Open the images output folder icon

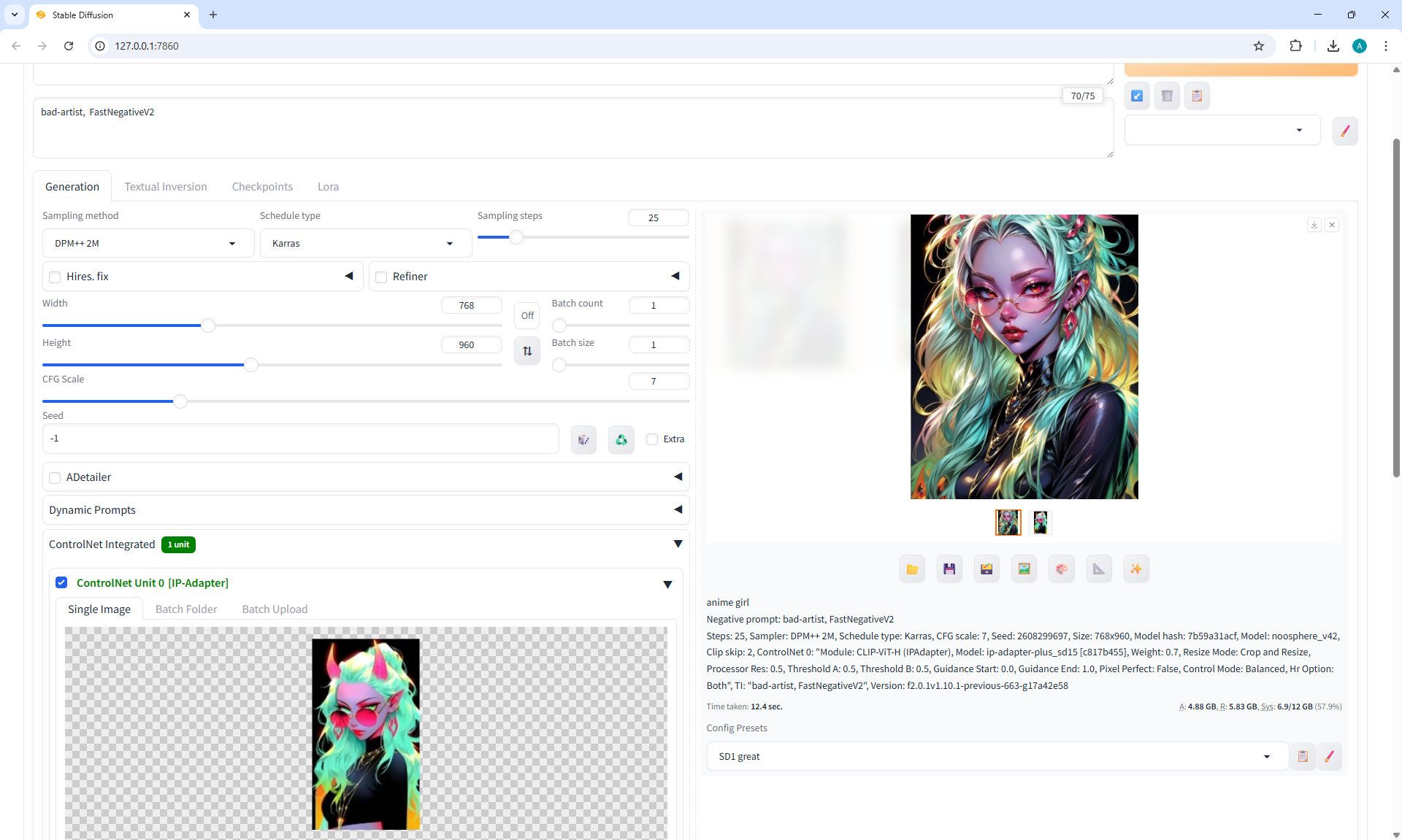point(912,569)
